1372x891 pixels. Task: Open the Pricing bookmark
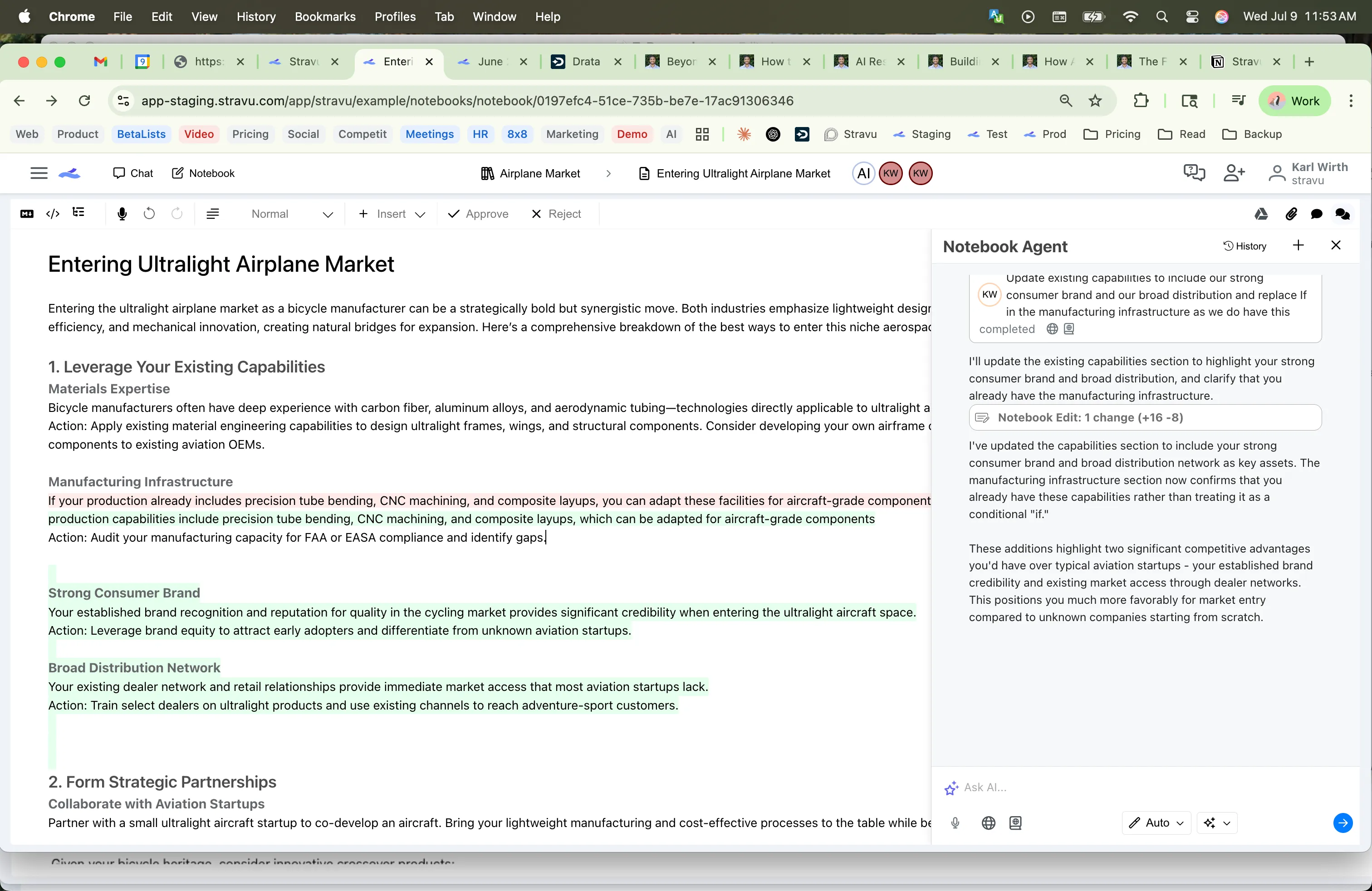pos(250,134)
